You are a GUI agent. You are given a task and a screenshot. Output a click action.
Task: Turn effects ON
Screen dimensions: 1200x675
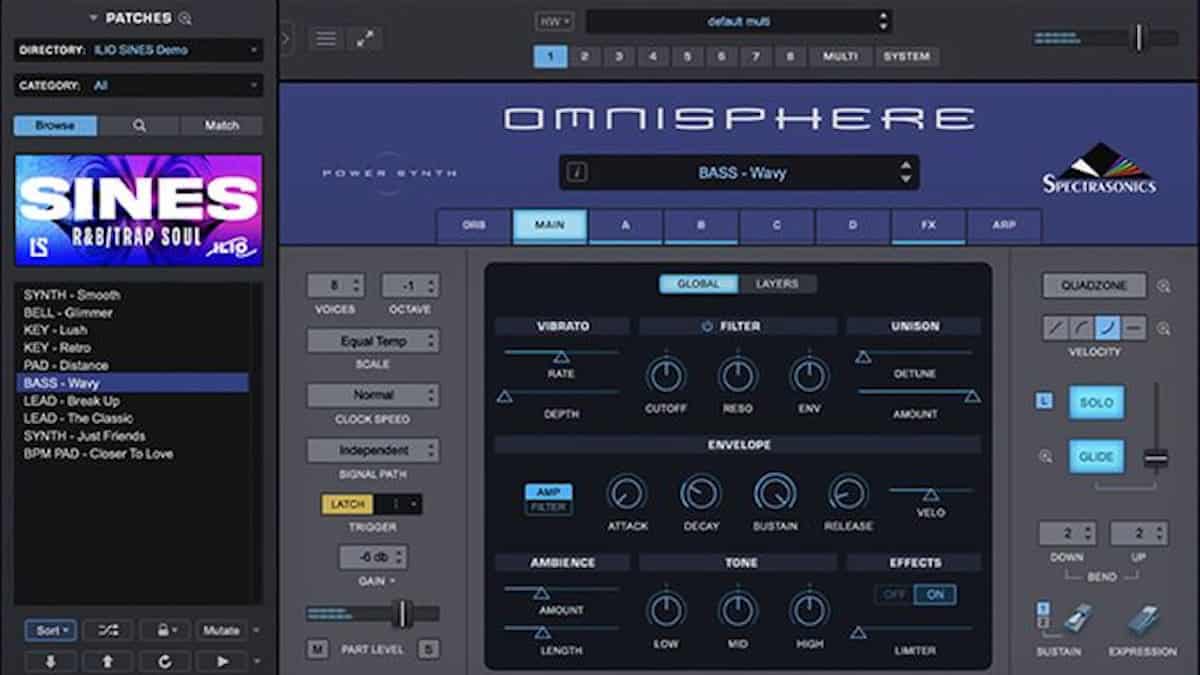[x=934, y=594]
